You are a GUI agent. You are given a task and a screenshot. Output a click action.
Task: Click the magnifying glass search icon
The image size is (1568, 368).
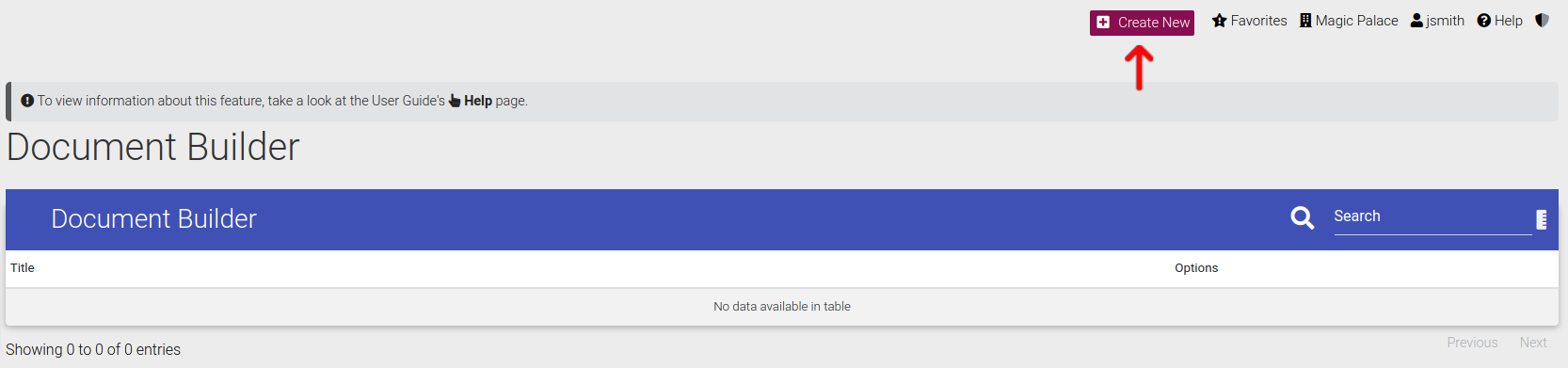[x=1303, y=217]
